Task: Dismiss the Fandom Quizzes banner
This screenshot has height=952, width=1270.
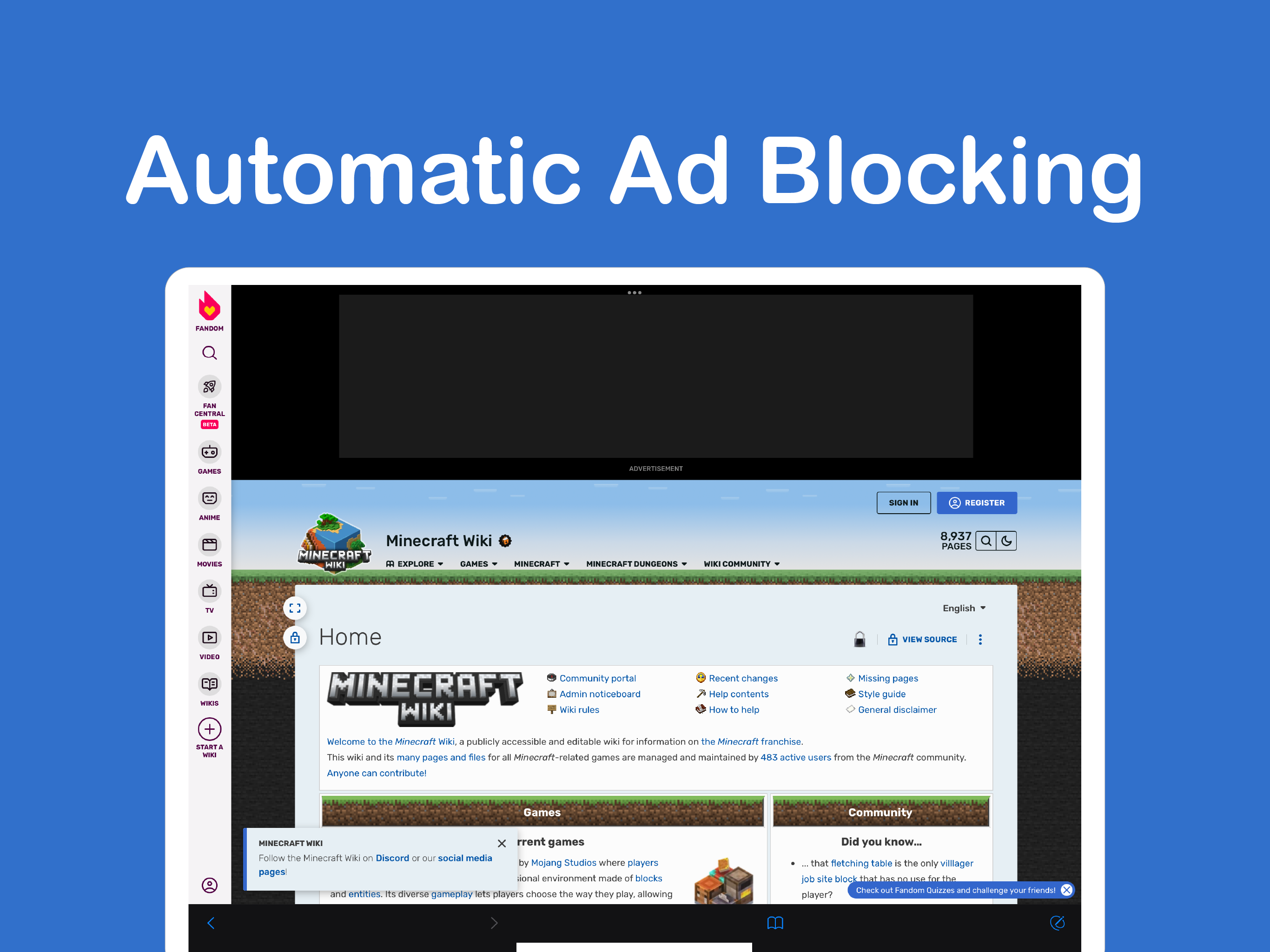Action: (x=1066, y=890)
